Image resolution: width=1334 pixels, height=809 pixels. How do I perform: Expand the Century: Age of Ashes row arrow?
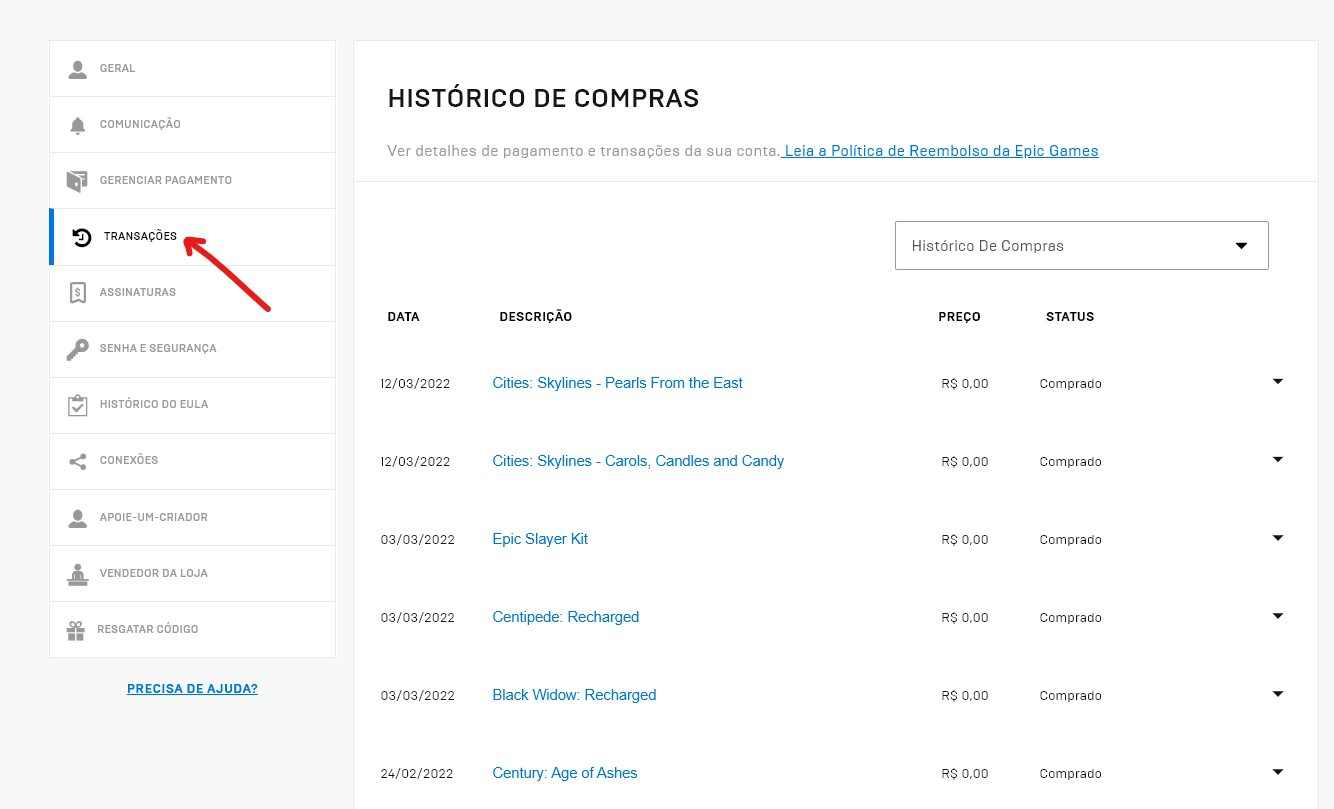(x=1277, y=772)
